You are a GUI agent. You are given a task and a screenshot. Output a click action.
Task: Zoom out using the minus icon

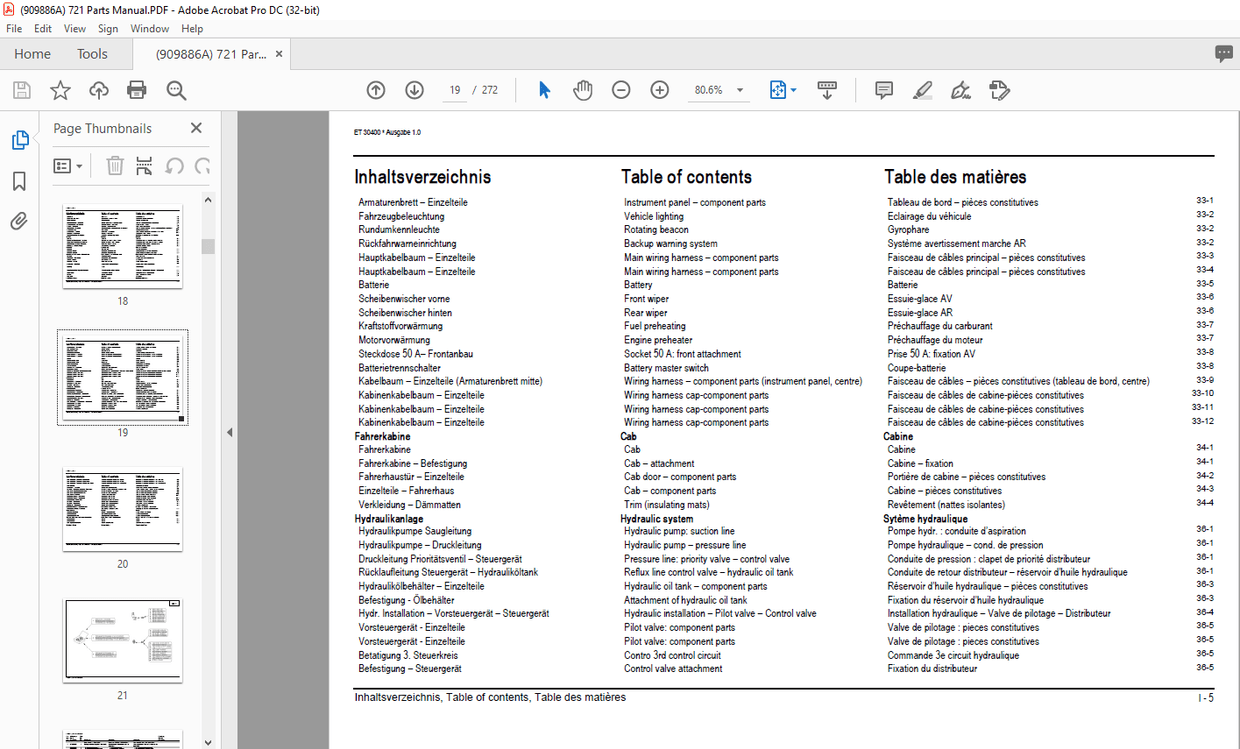pyautogui.click(x=621, y=90)
